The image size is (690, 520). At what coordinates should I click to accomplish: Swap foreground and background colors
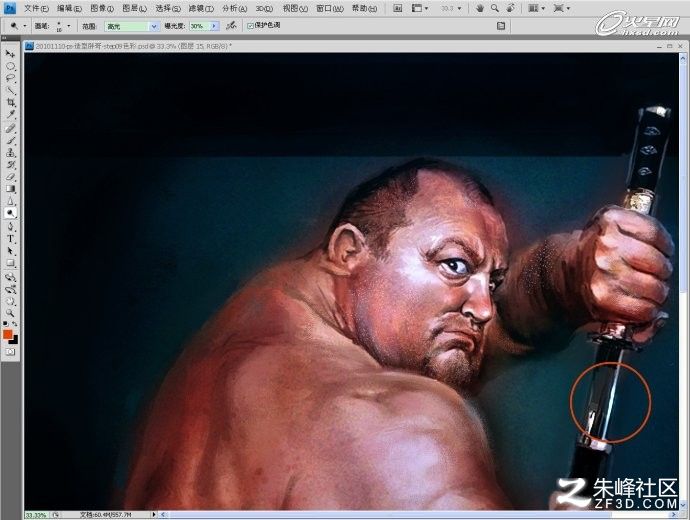pyautogui.click(x=15, y=324)
